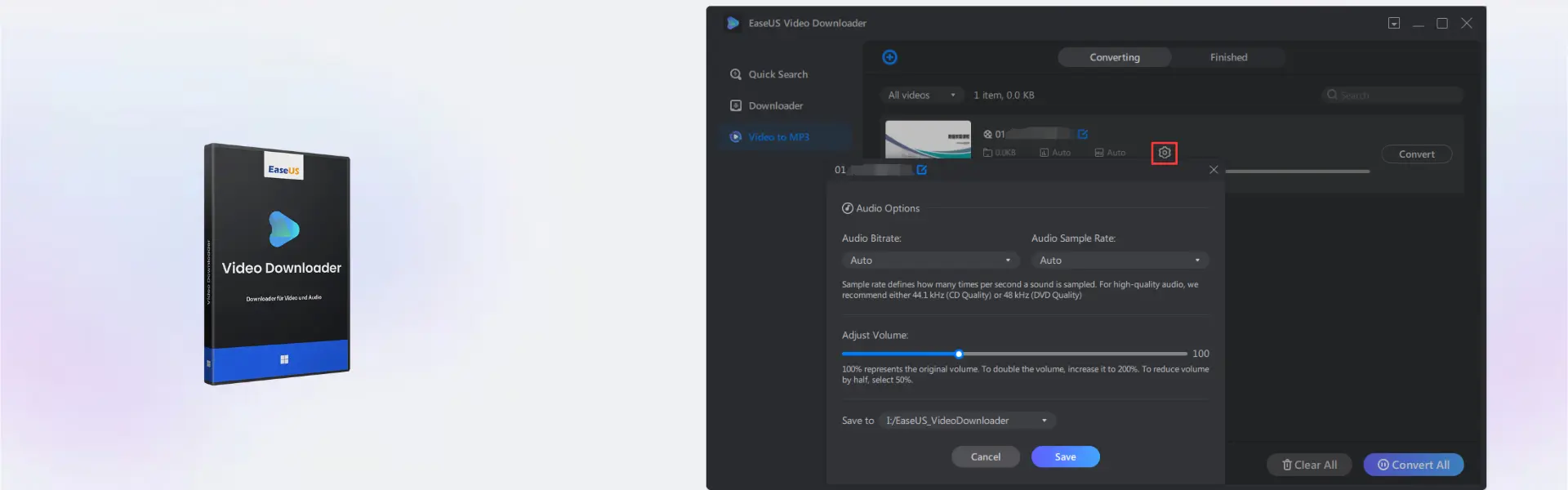Click the search magnifier icon
Viewport: 1568px width, 490px height.
tap(1332, 95)
